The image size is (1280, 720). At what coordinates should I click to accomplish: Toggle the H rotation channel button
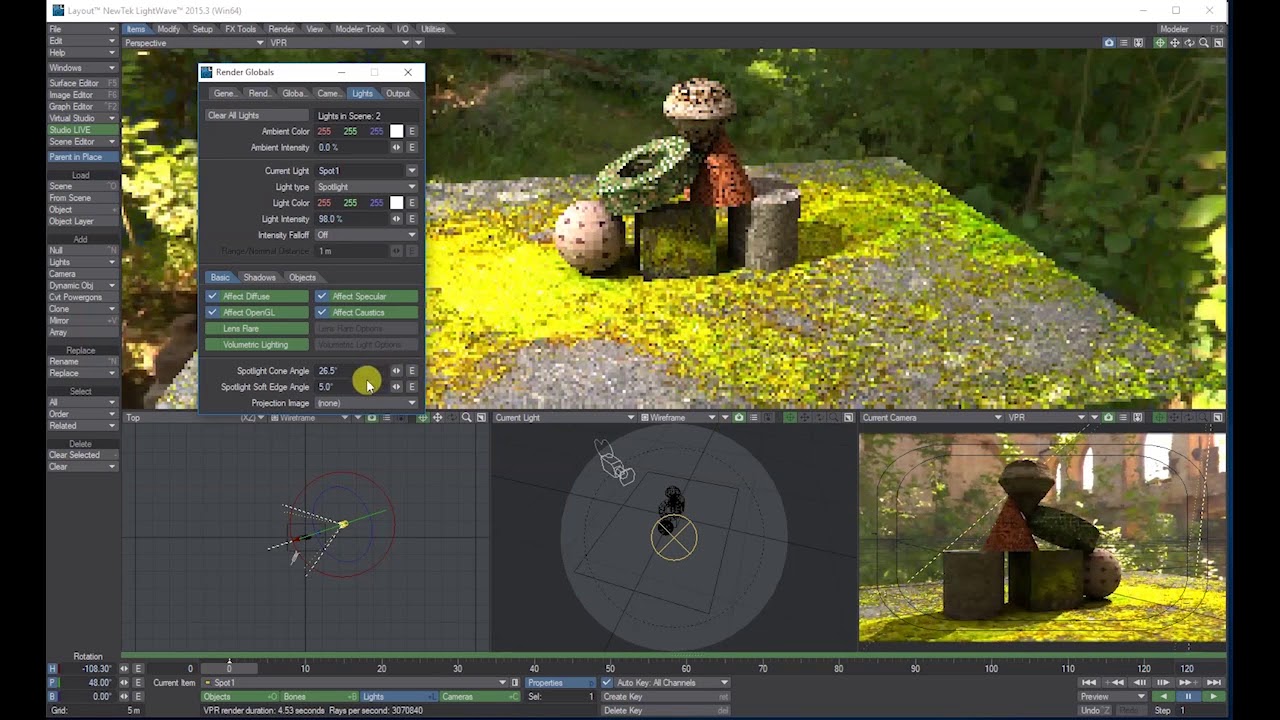[52, 669]
